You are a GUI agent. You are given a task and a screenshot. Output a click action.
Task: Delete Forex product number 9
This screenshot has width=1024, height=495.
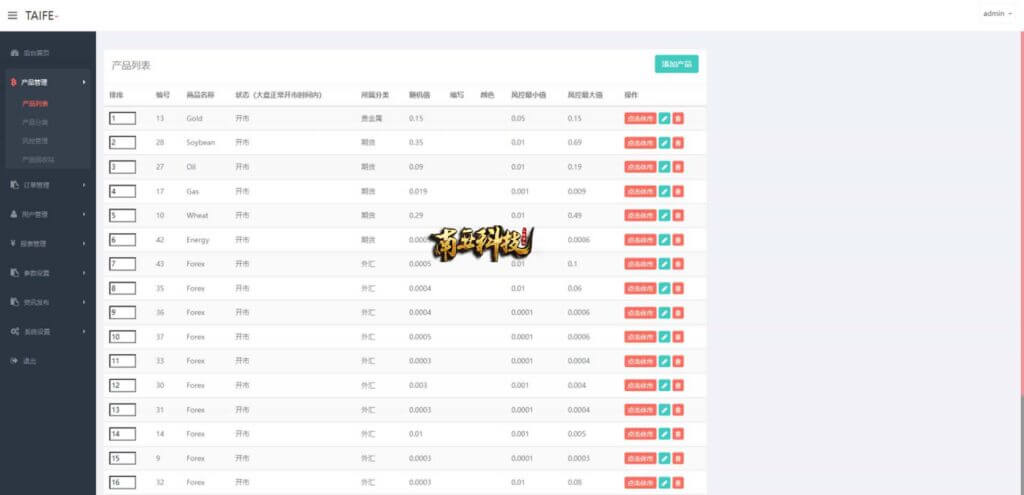(678, 458)
